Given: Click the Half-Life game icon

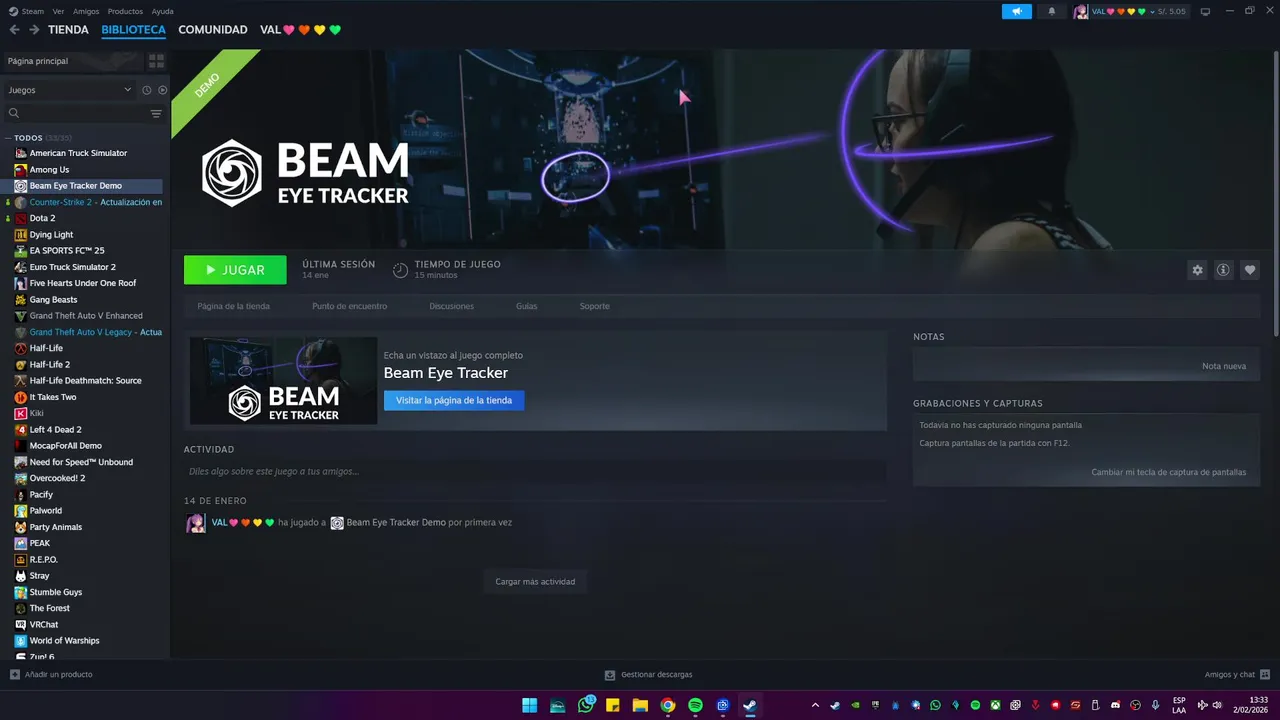Looking at the screenshot, I should [x=21, y=348].
